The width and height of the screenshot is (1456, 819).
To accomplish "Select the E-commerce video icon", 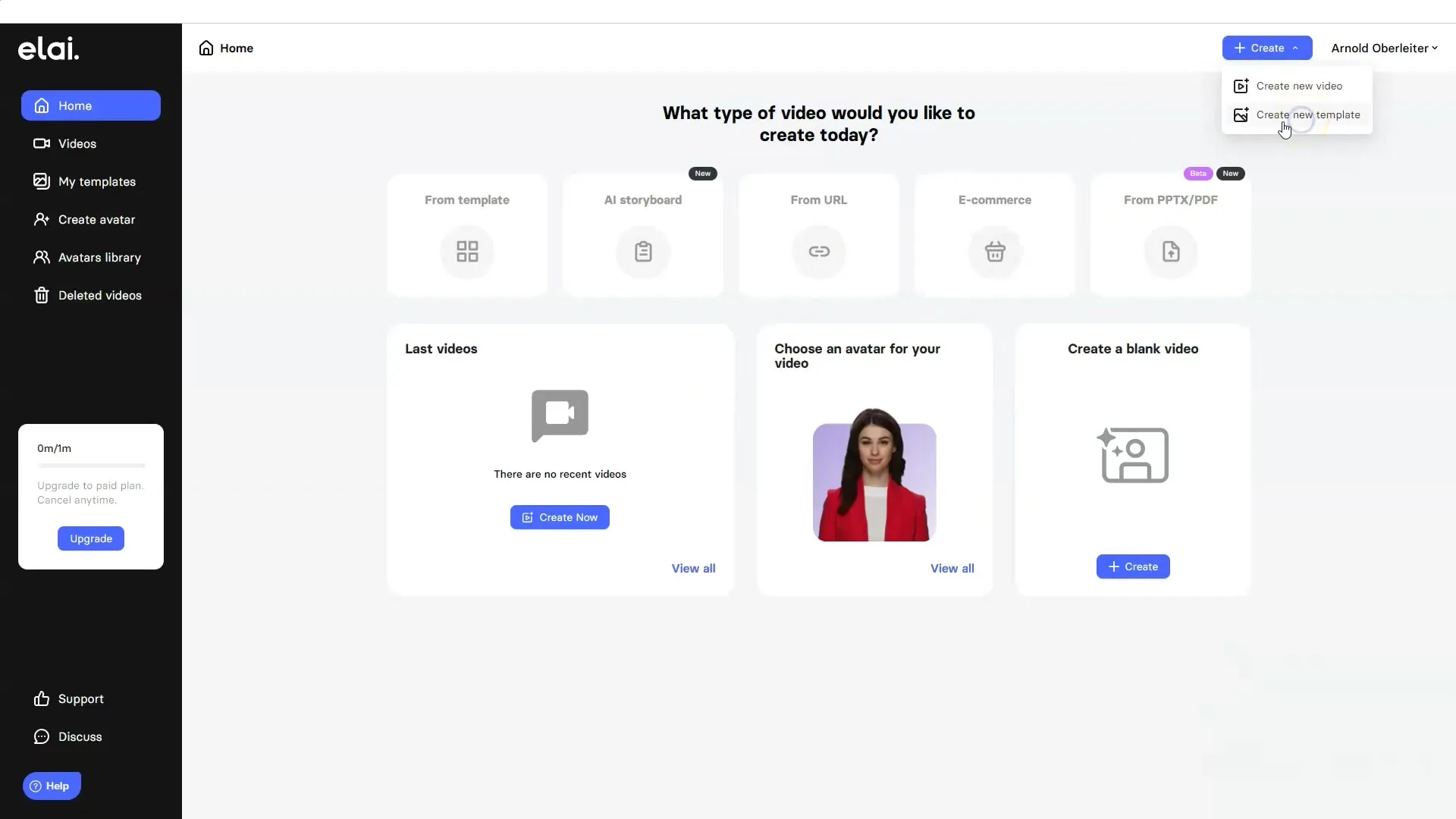I will [994, 251].
